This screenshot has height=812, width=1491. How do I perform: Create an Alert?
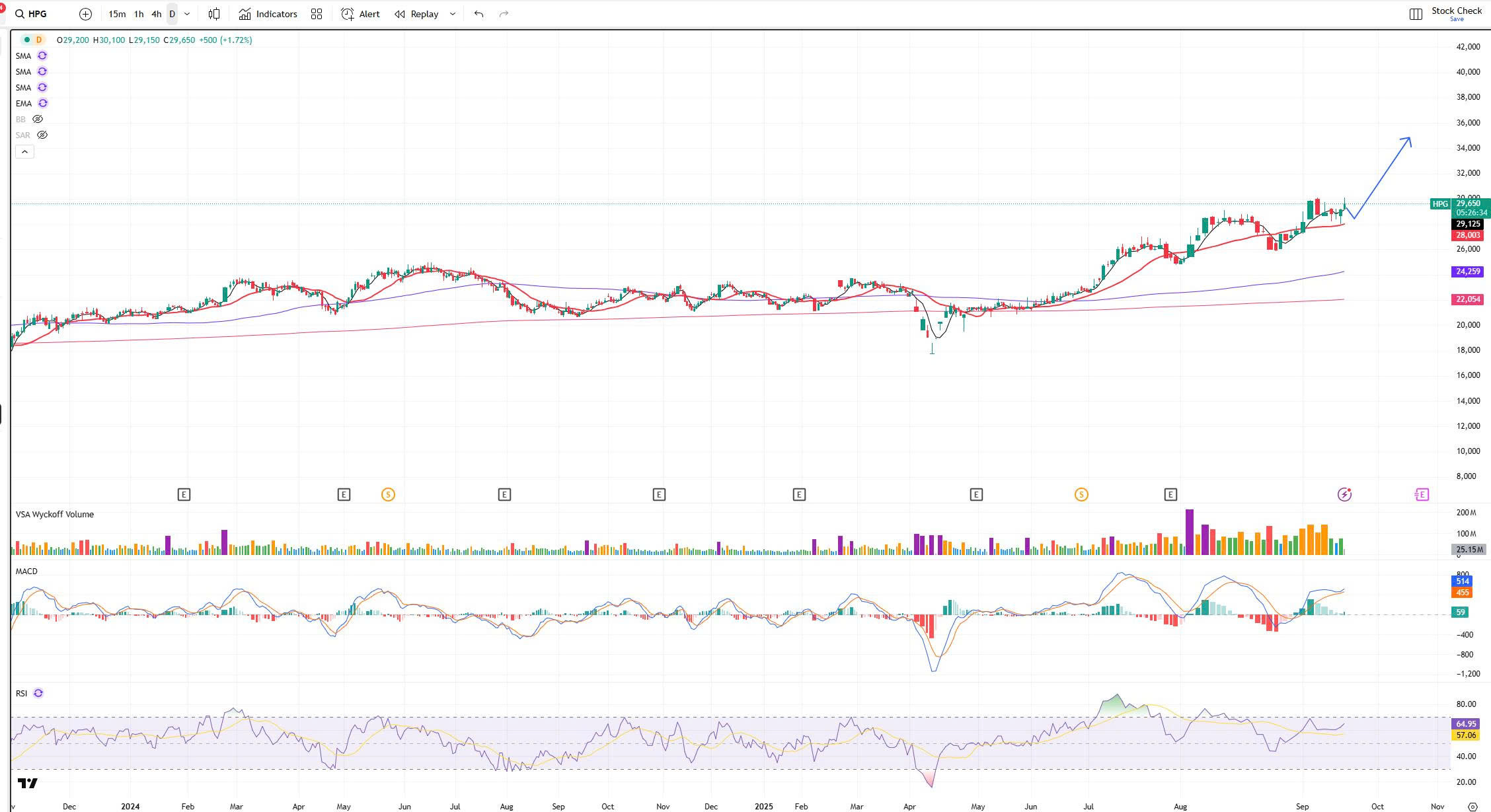point(360,14)
